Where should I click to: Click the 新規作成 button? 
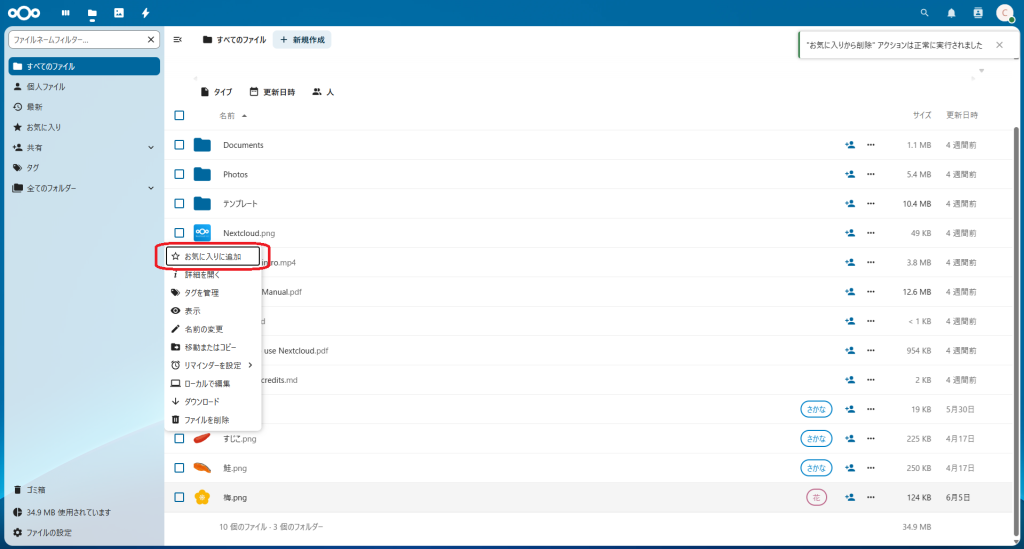302,39
